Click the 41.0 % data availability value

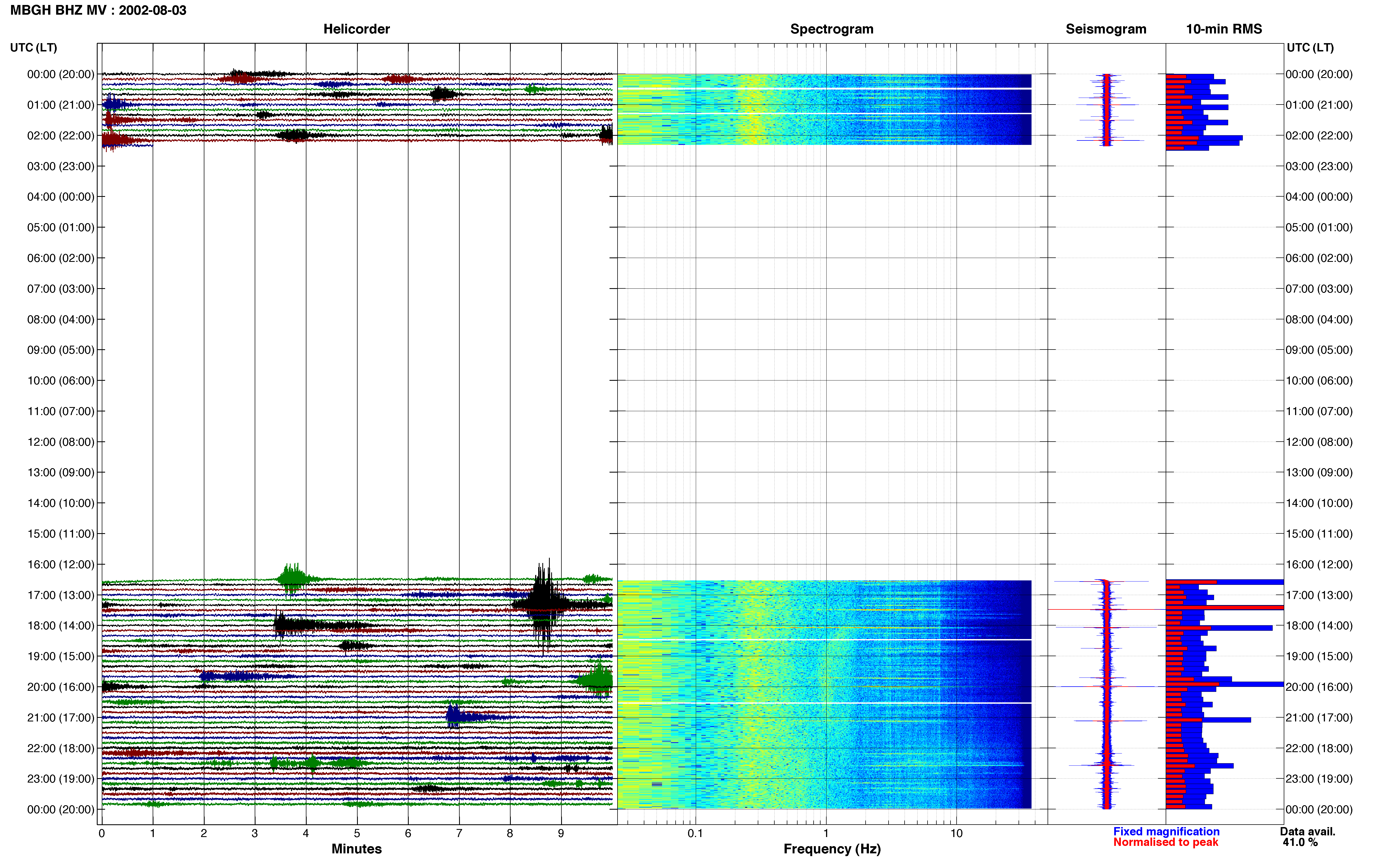tap(1300, 842)
